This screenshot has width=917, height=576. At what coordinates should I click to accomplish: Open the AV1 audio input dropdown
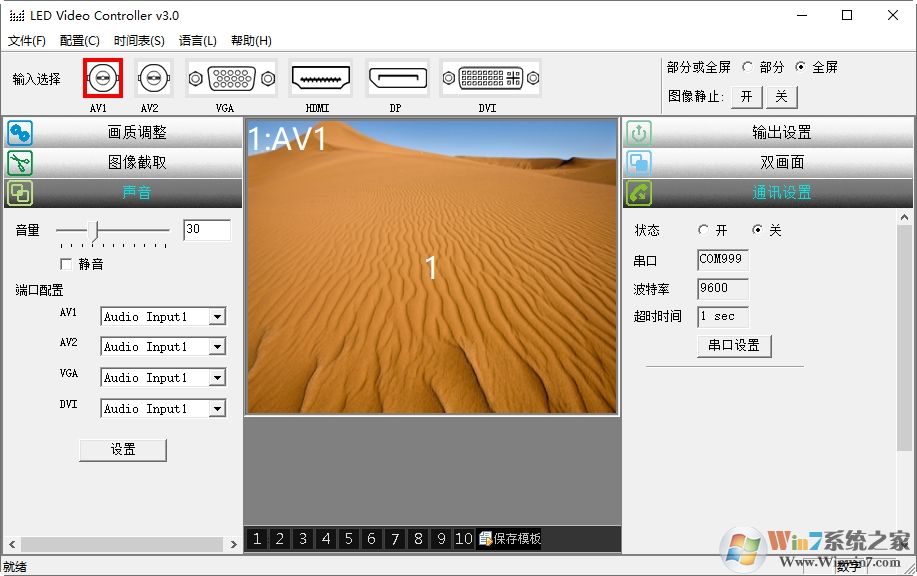click(218, 316)
